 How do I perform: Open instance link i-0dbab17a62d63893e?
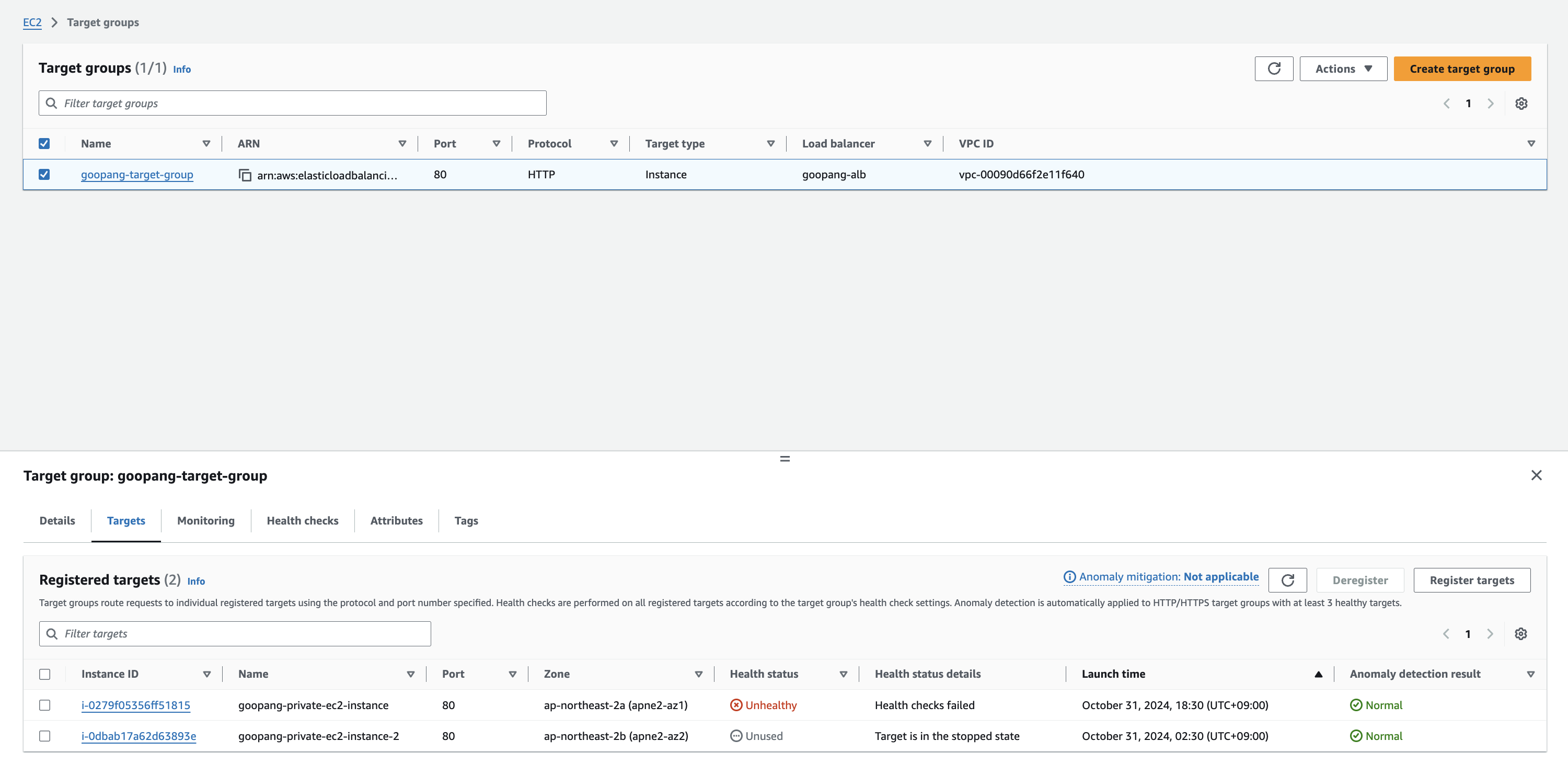pos(139,736)
